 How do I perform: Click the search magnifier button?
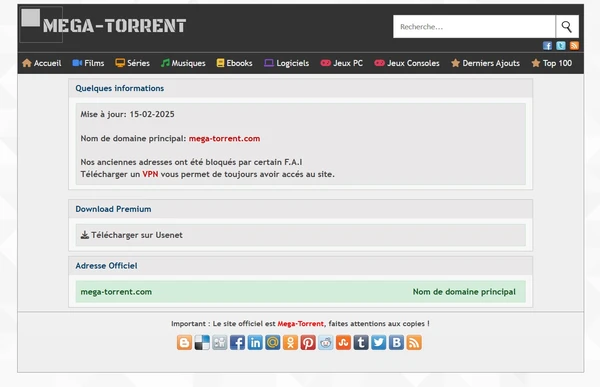pyautogui.click(x=567, y=26)
